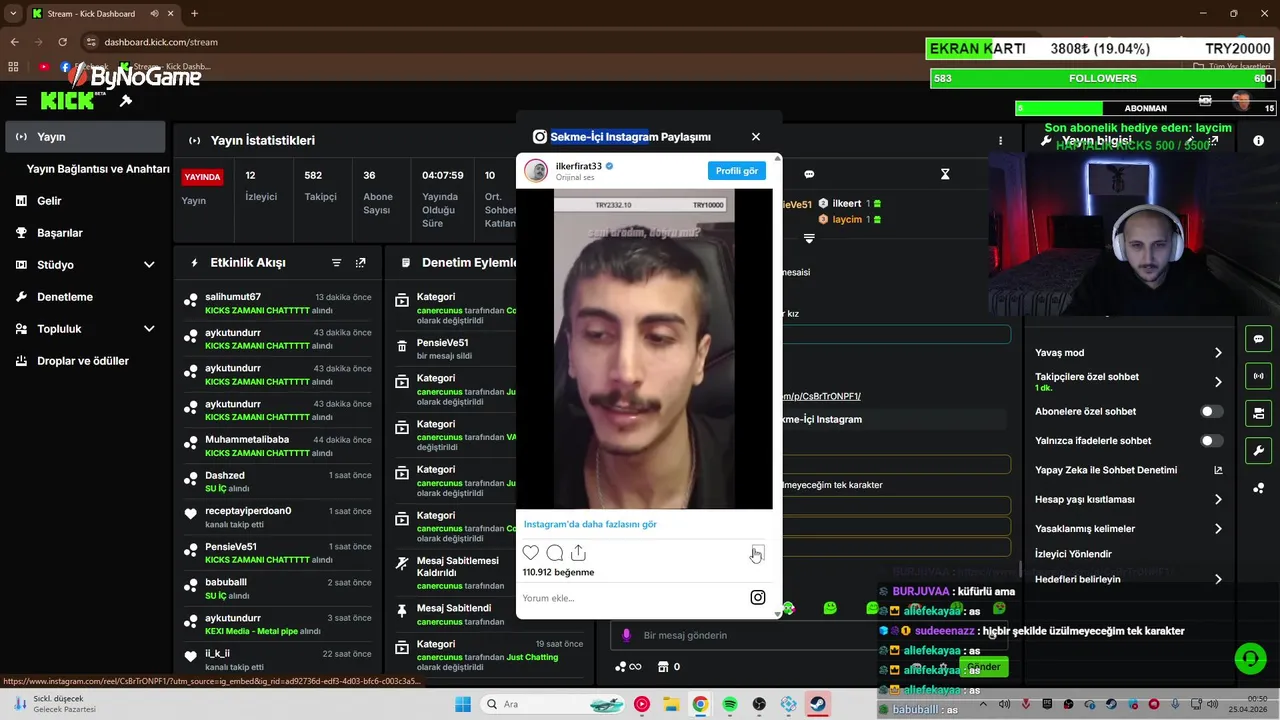Open Steam from the taskbar
Image resolution: width=1280 pixels, height=720 pixels.
tap(819, 704)
